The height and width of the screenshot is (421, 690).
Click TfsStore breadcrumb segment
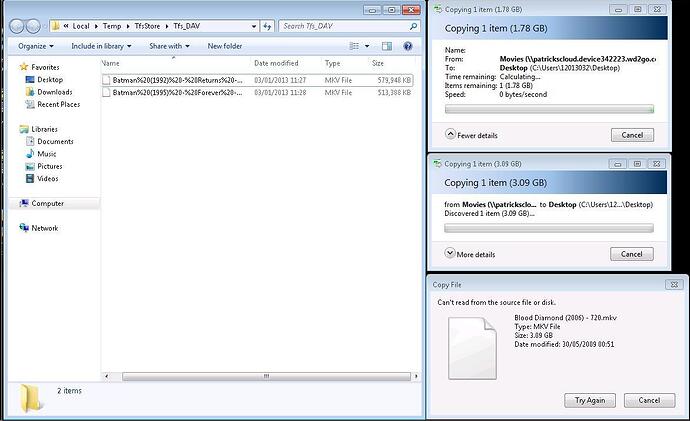[147, 26]
